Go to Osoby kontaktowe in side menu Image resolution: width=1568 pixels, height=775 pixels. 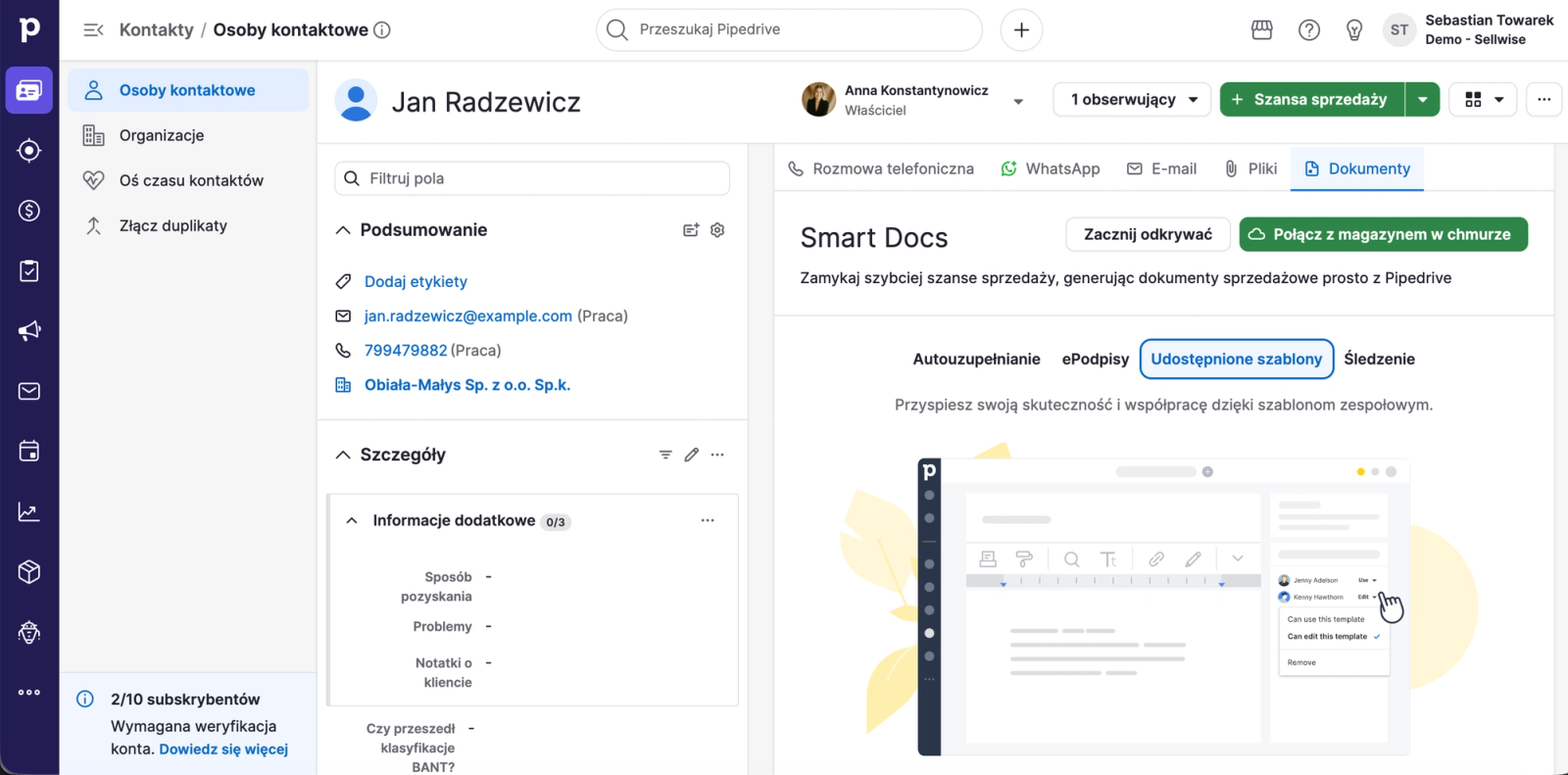click(187, 90)
